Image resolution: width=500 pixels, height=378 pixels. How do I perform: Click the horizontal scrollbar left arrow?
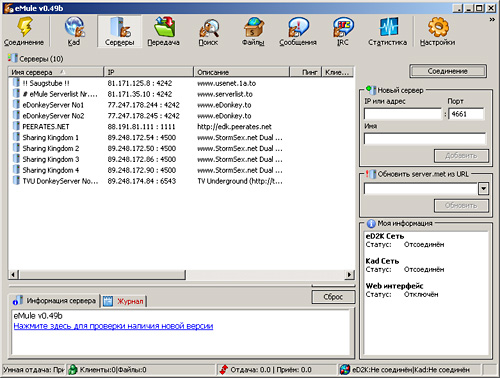tap(13, 275)
